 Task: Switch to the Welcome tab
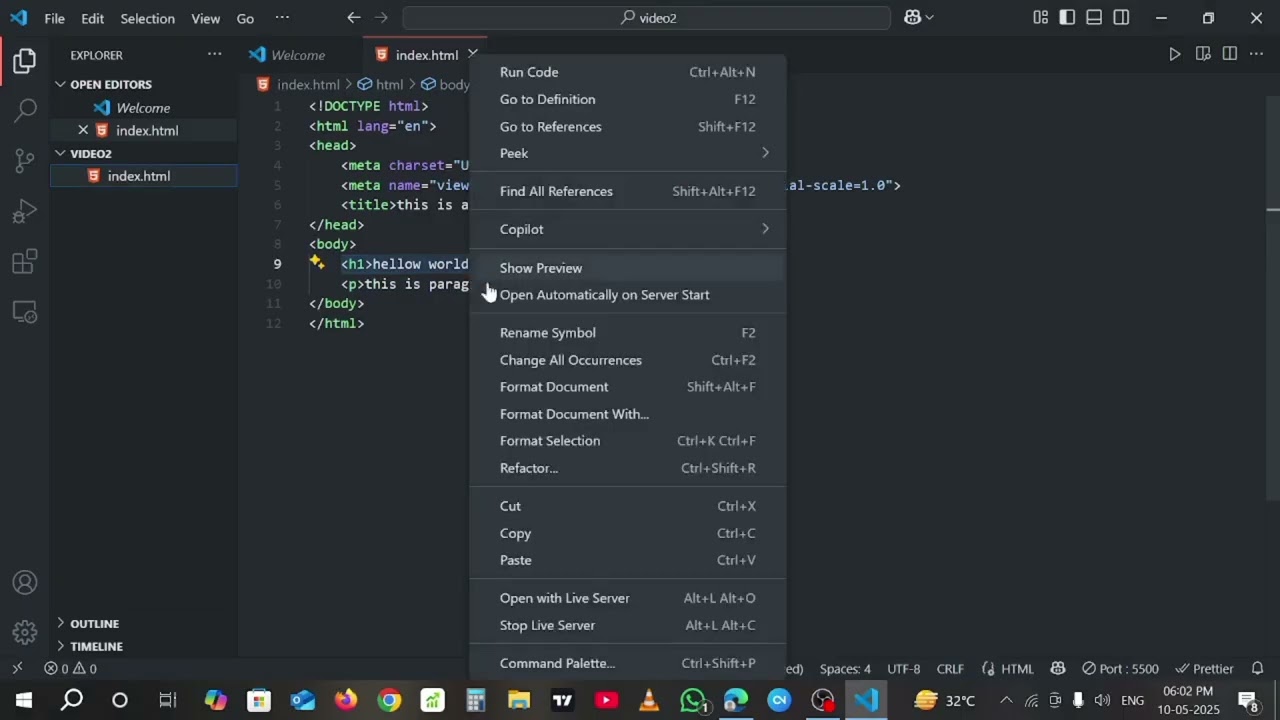[x=298, y=55]
